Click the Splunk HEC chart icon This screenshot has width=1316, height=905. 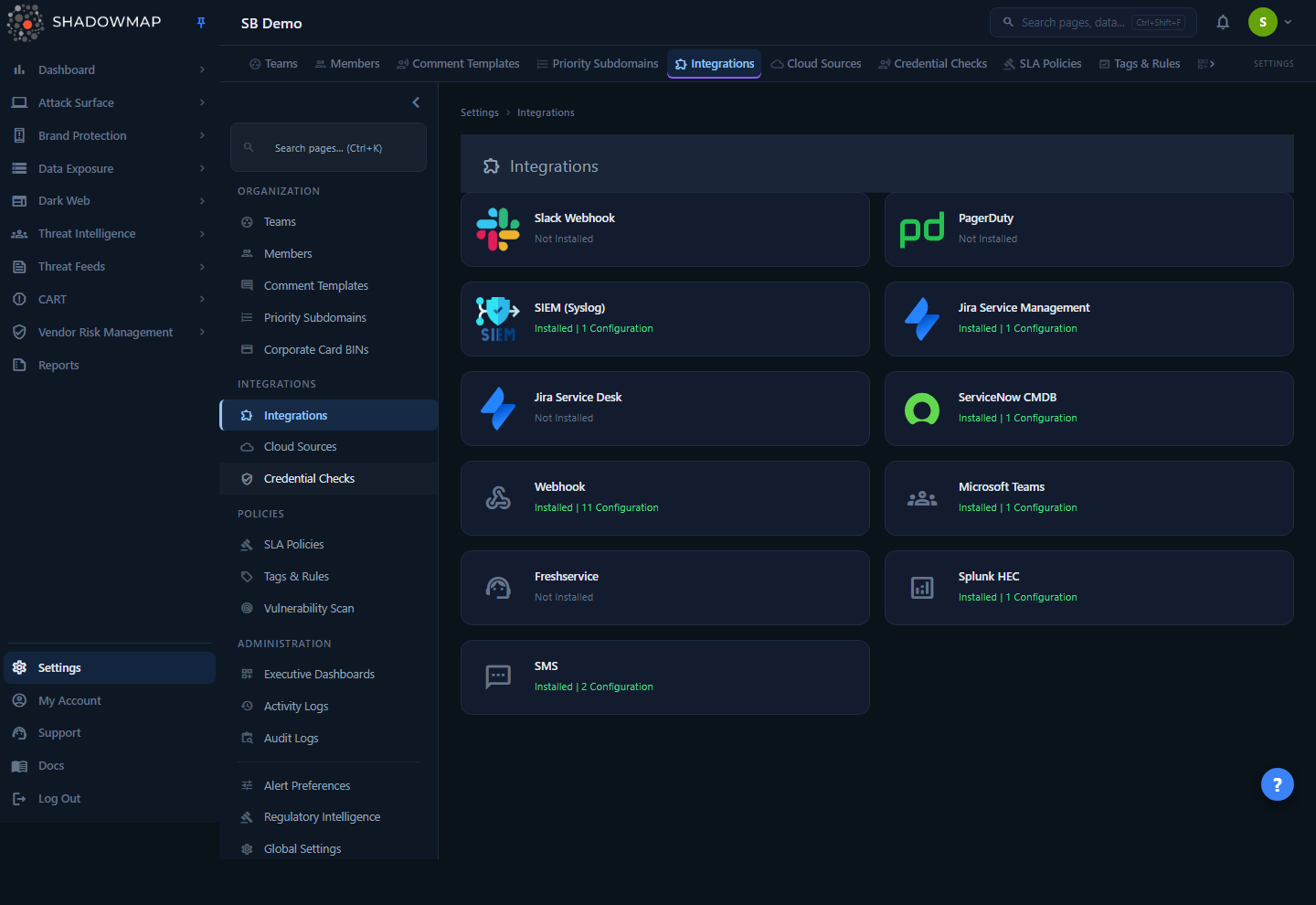click(x=922, y=588)
